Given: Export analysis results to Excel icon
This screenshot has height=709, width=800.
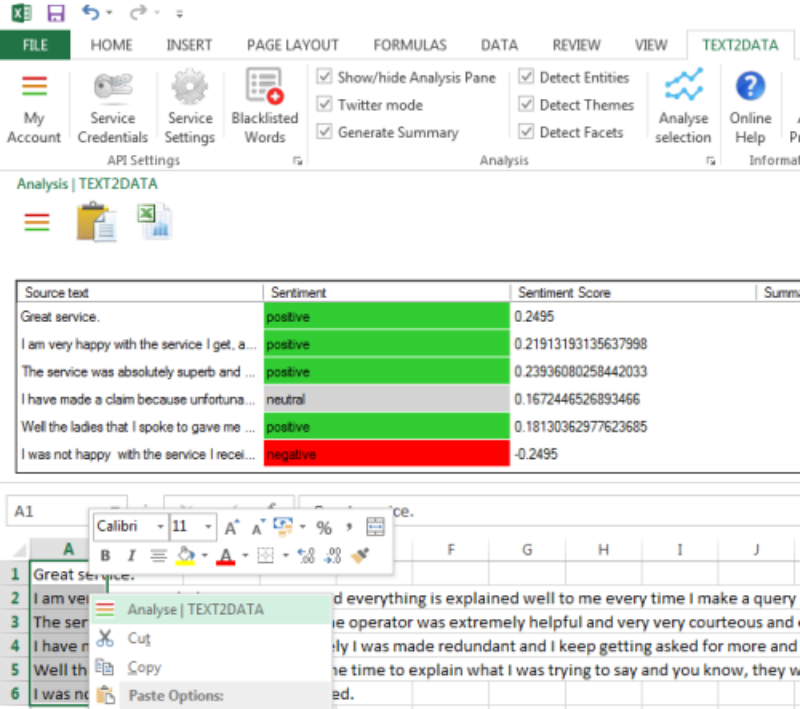Looking at the screenshot, I should tap(156, 221).
